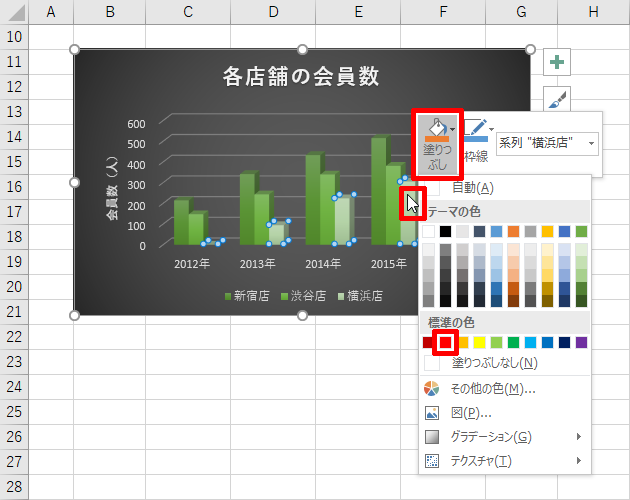
Task: Click the green plus Chart Elements button
Action: (557, 62)
